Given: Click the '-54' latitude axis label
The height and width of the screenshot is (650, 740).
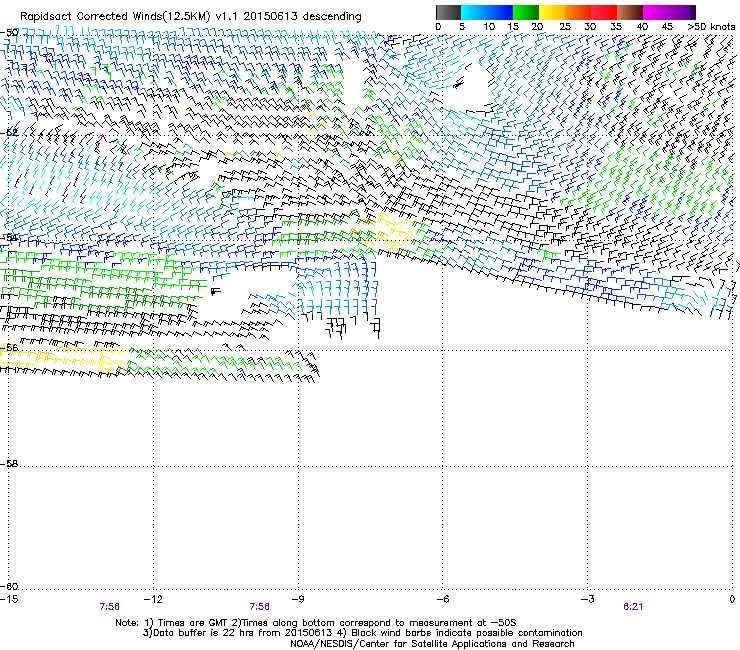Looking at the screenshot, I should [x=9, y=238].
